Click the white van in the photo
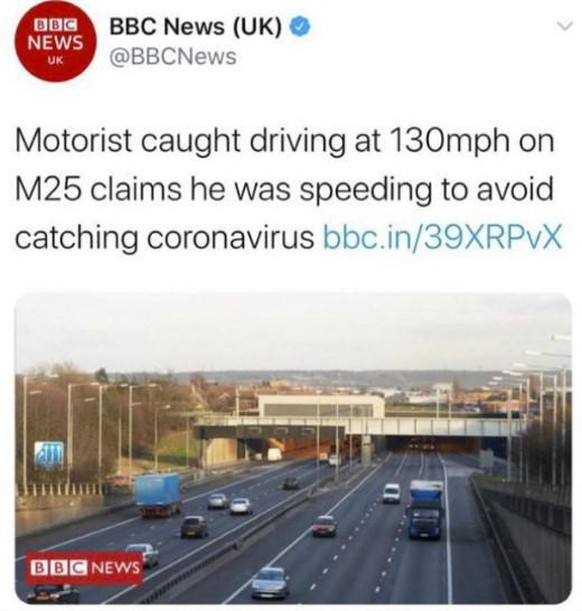Viewport: 582px width, 611px height. [391, 493]
